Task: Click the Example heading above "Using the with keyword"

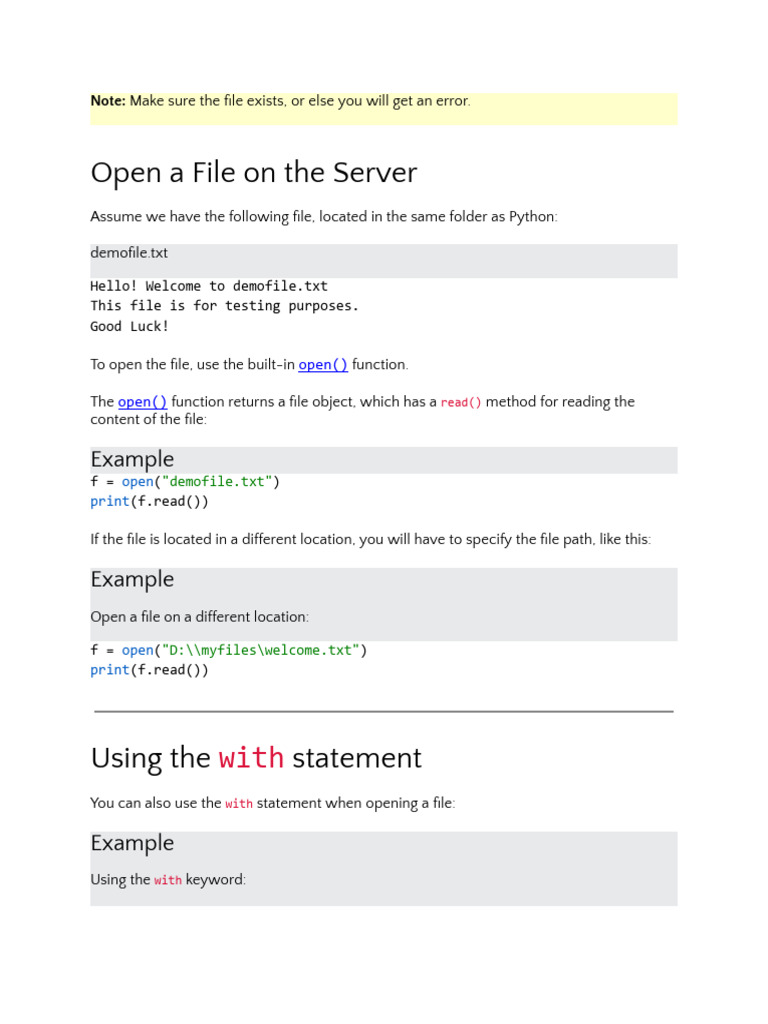Action: (x=132, y=843)
